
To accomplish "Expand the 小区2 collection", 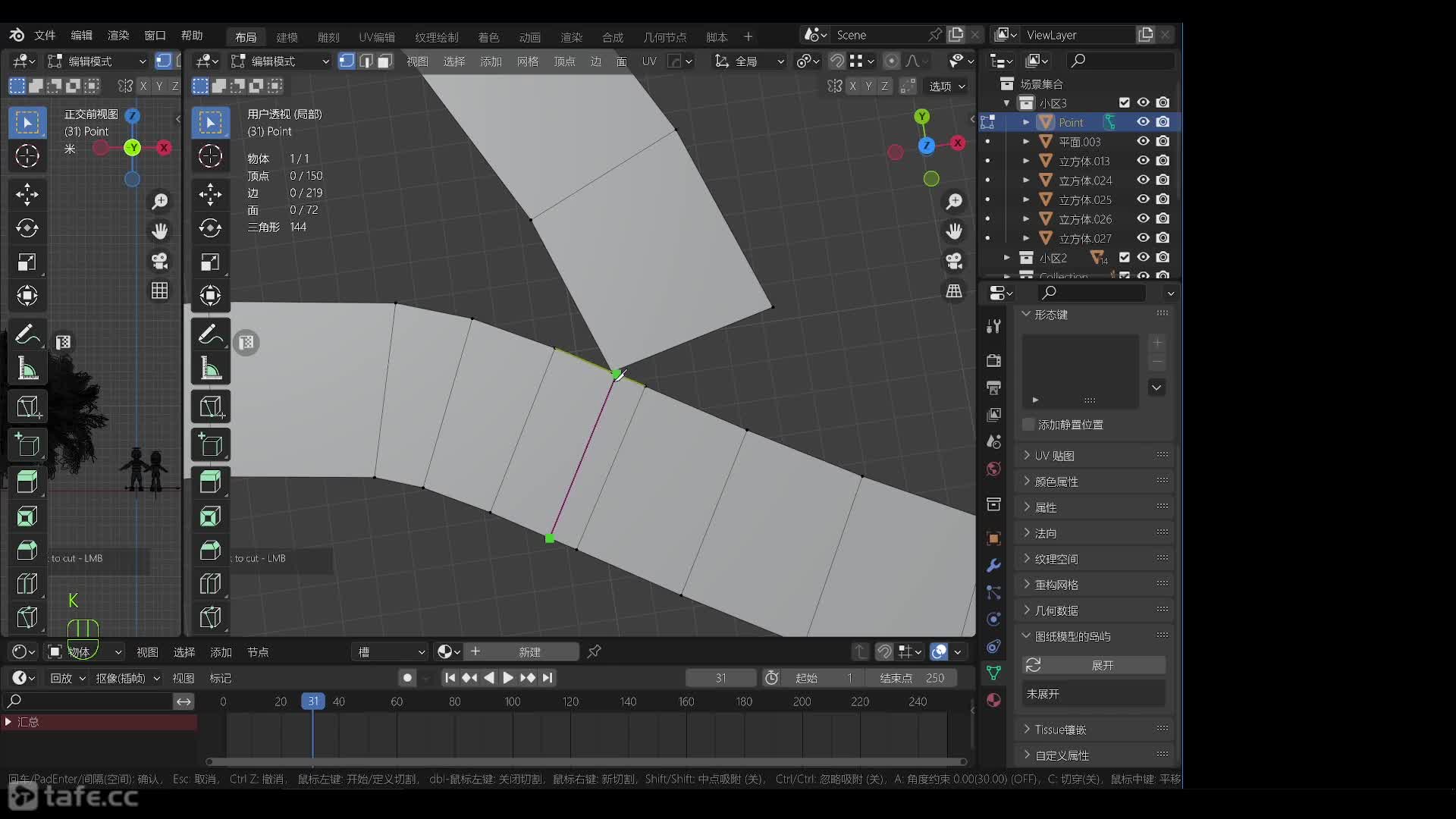I will (x=1007, y=258).
